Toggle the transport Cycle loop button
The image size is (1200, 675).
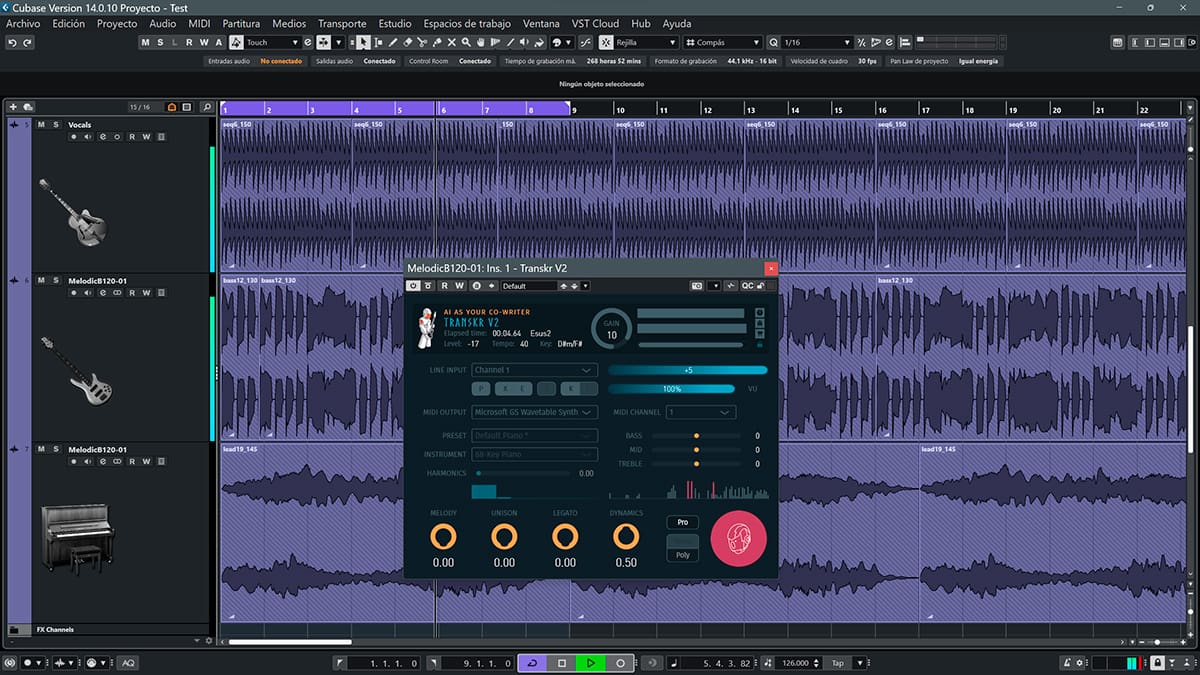click(x=532, y=663)
